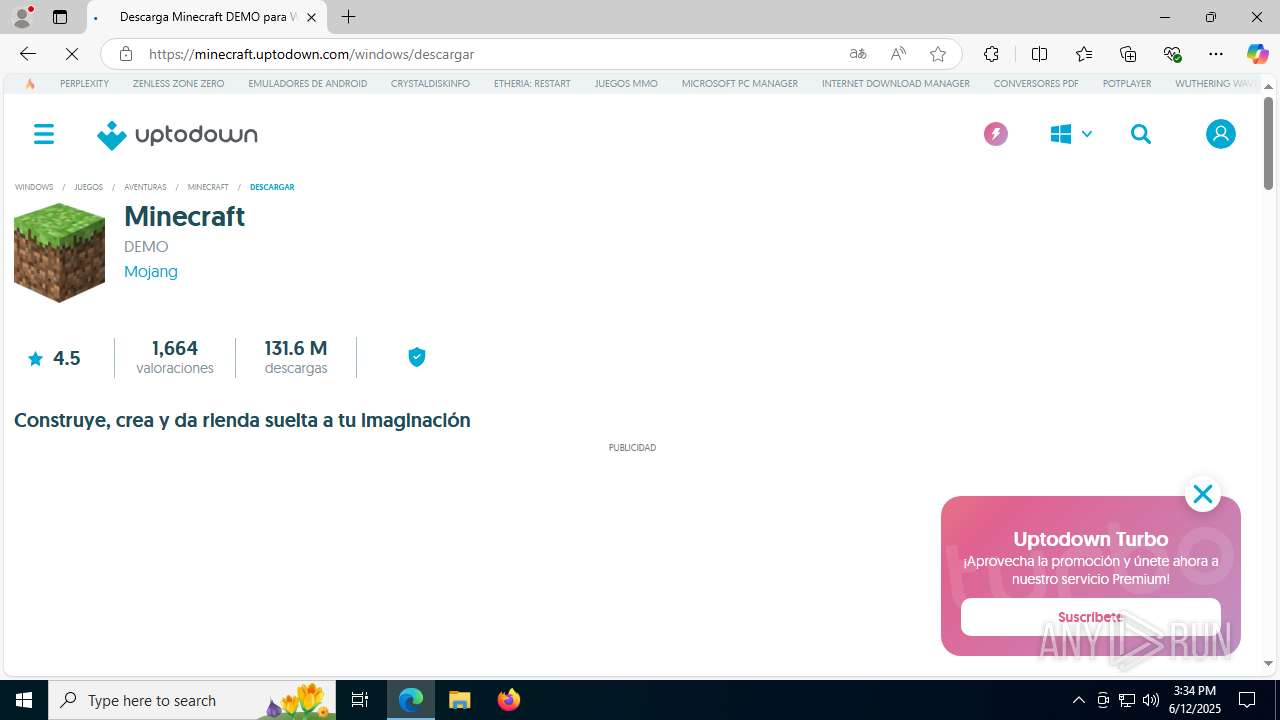The height and width of the screenshot is (720, 1280).
Task: Go back in the browser
Action: point(28,54)
